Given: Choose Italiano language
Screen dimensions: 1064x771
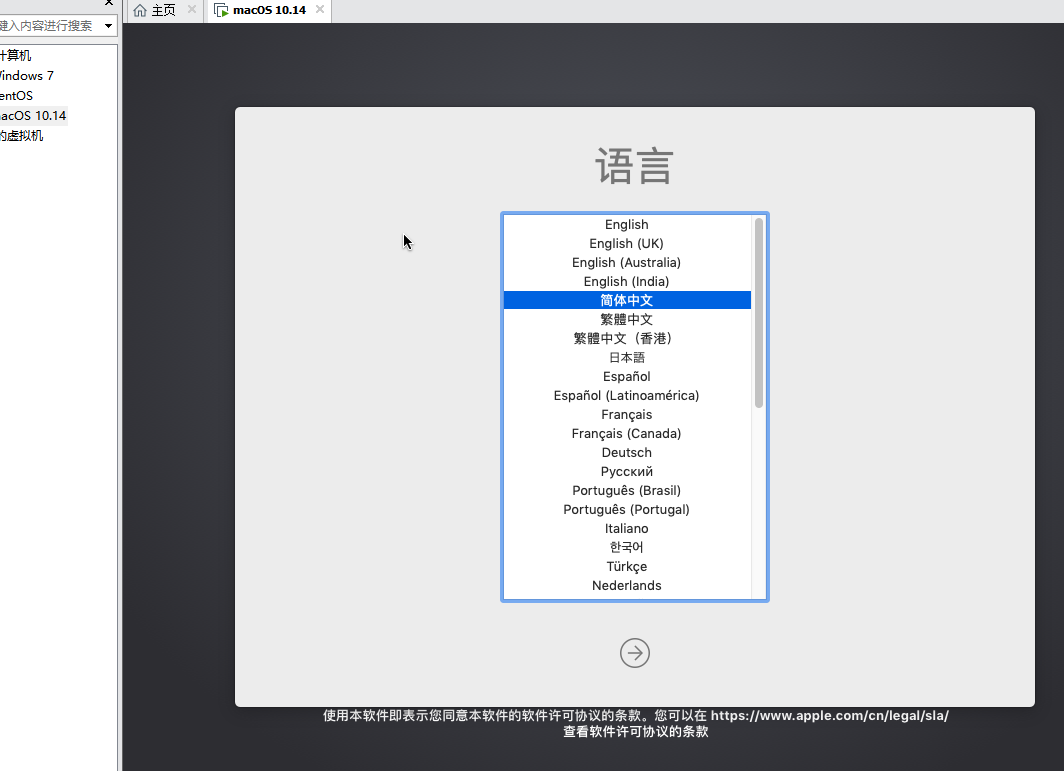Looking at the screenshot, I should [x=627, y=529].
